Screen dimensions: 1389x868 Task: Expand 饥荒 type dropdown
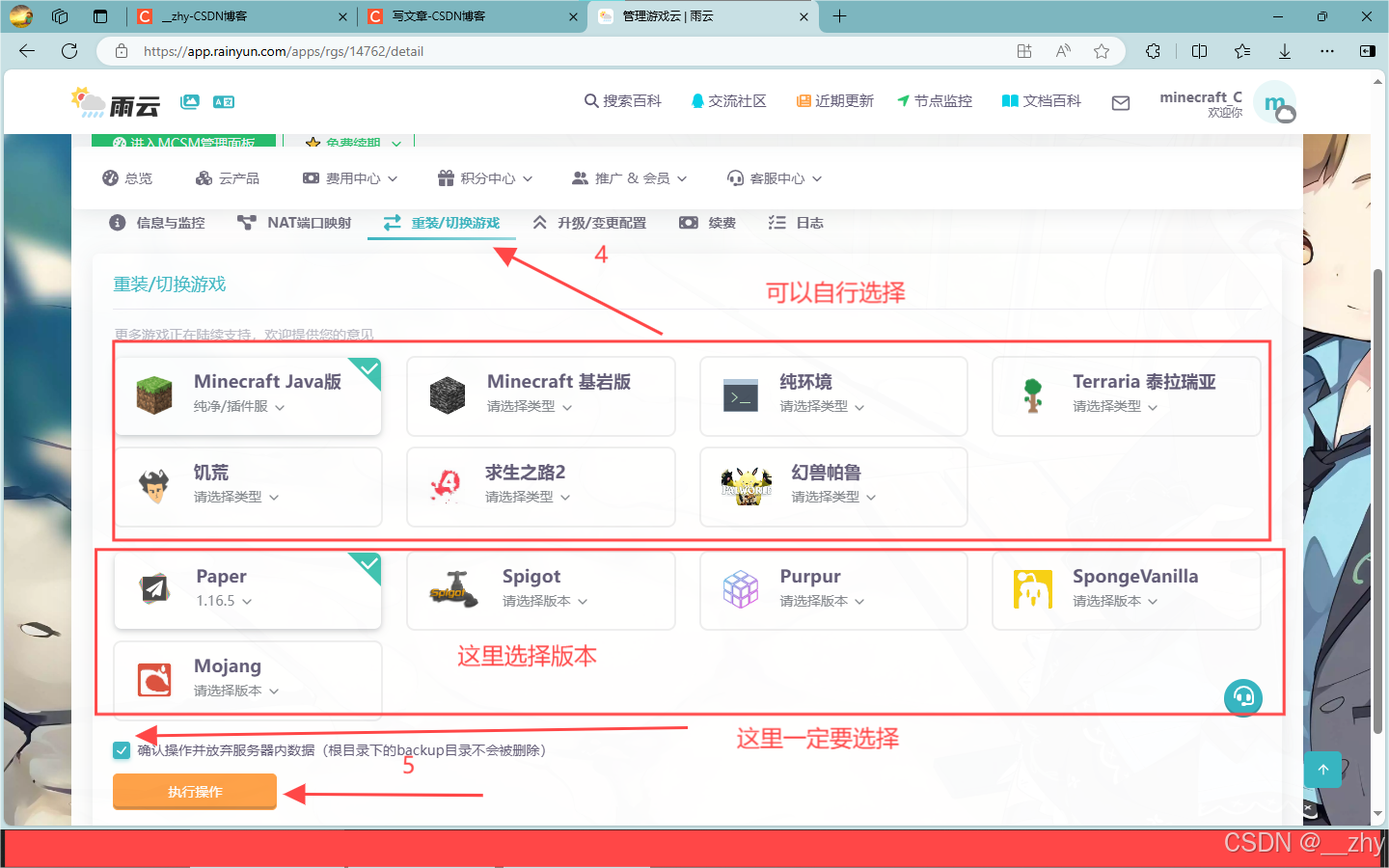[236, 498]
